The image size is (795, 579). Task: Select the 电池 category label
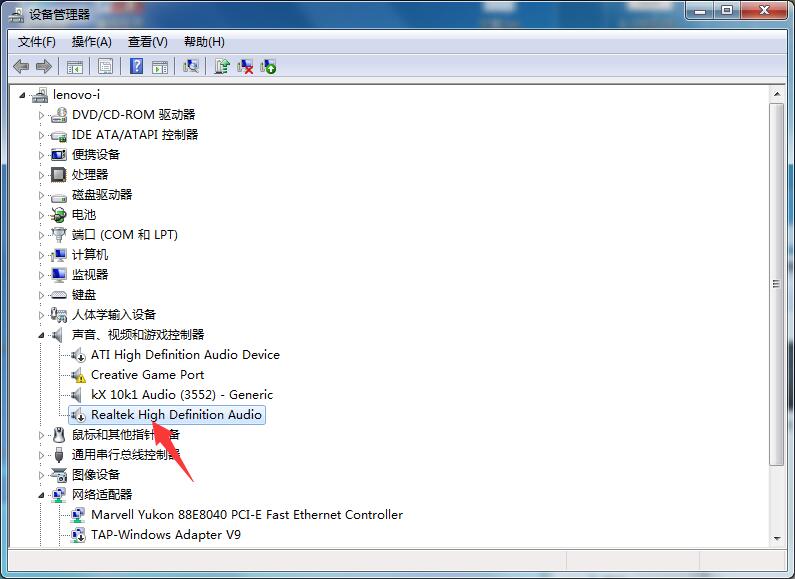click(84, 215)
